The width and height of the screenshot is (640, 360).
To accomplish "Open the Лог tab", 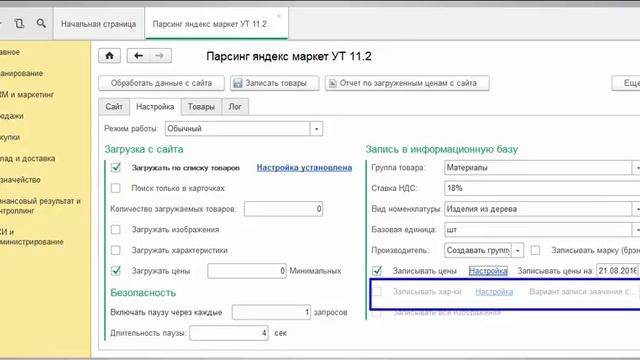I will 235,107.
